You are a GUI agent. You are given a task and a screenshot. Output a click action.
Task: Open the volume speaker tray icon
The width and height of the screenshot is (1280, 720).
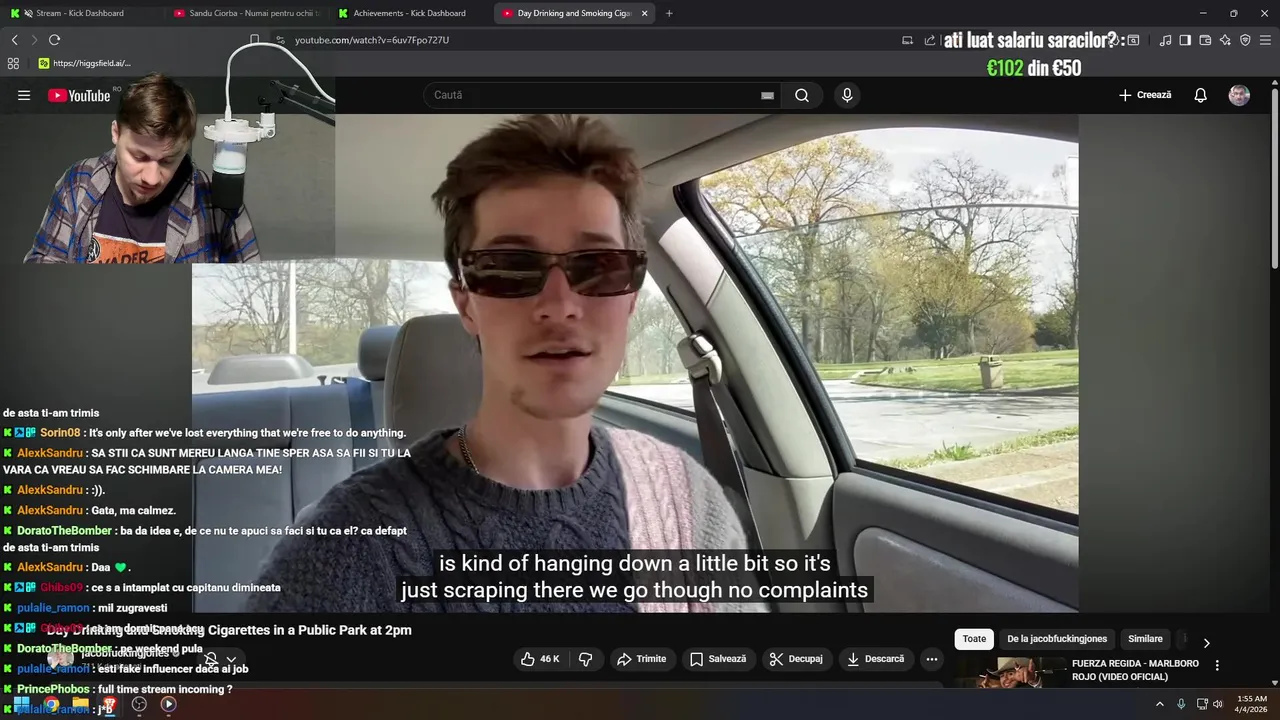pyautogui.click(x=1218, y=704)
